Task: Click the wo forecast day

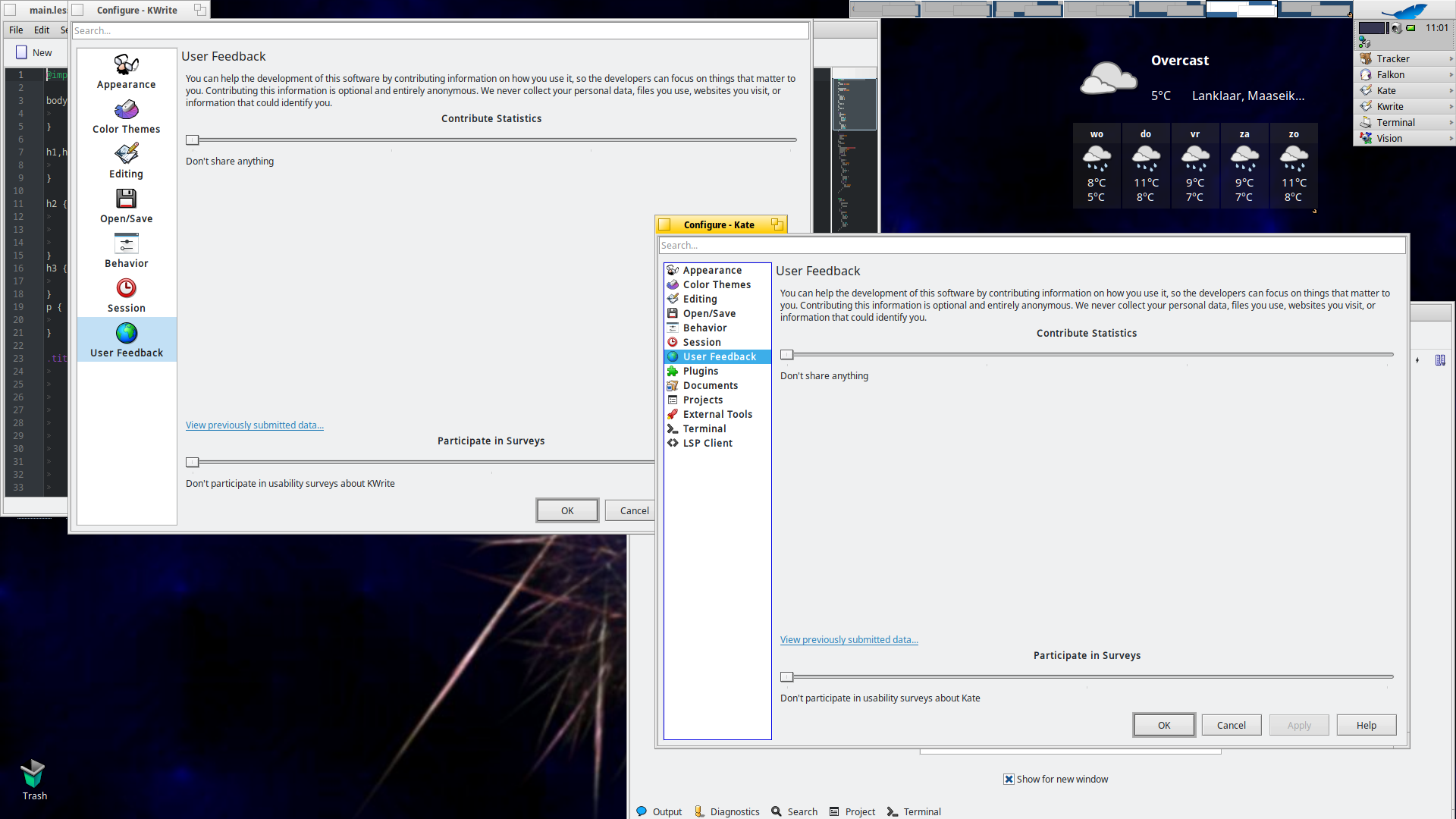Action: (x=1097, y=165)
